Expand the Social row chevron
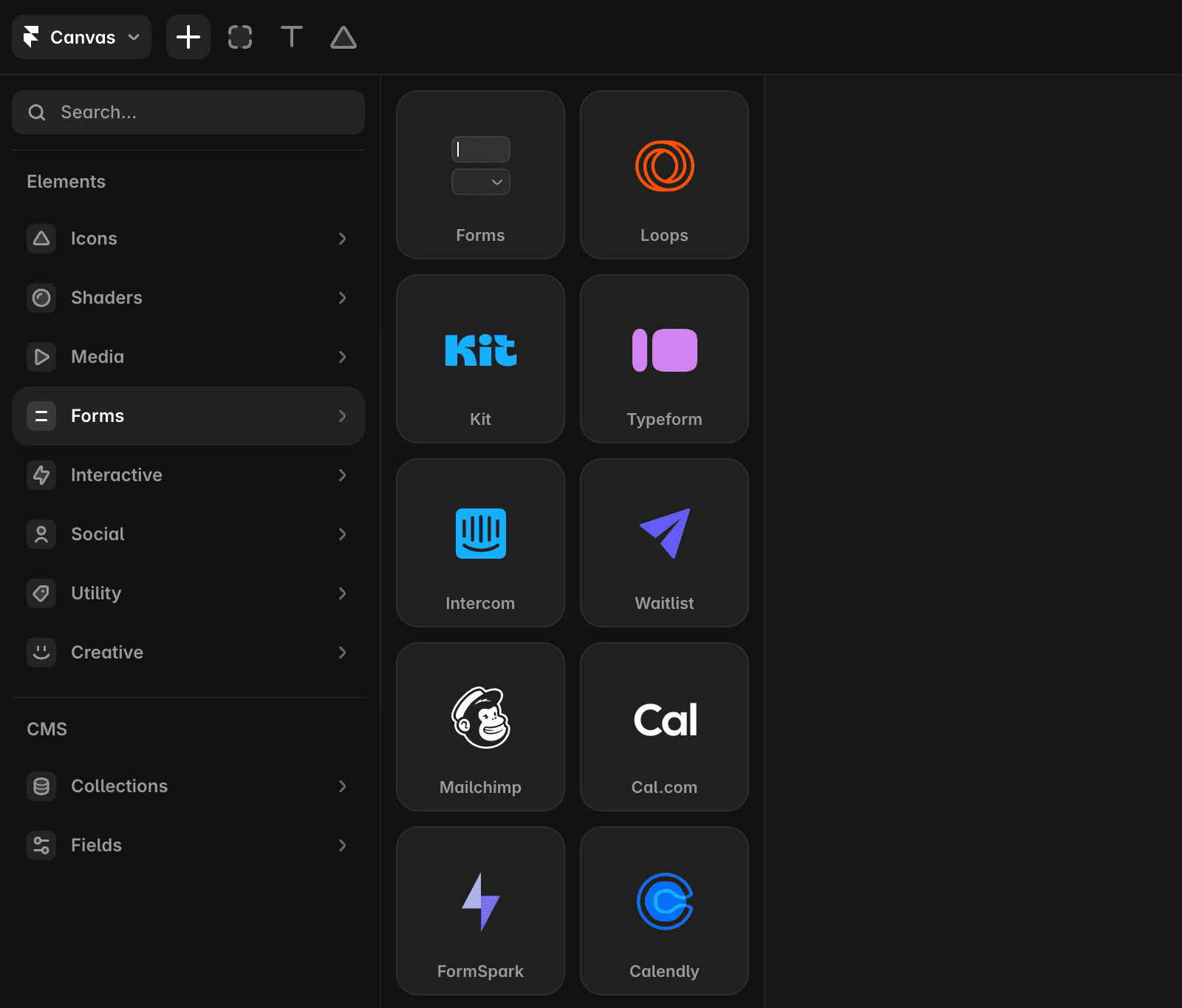Screen dimensions: 1182x1008 point(342,534)
